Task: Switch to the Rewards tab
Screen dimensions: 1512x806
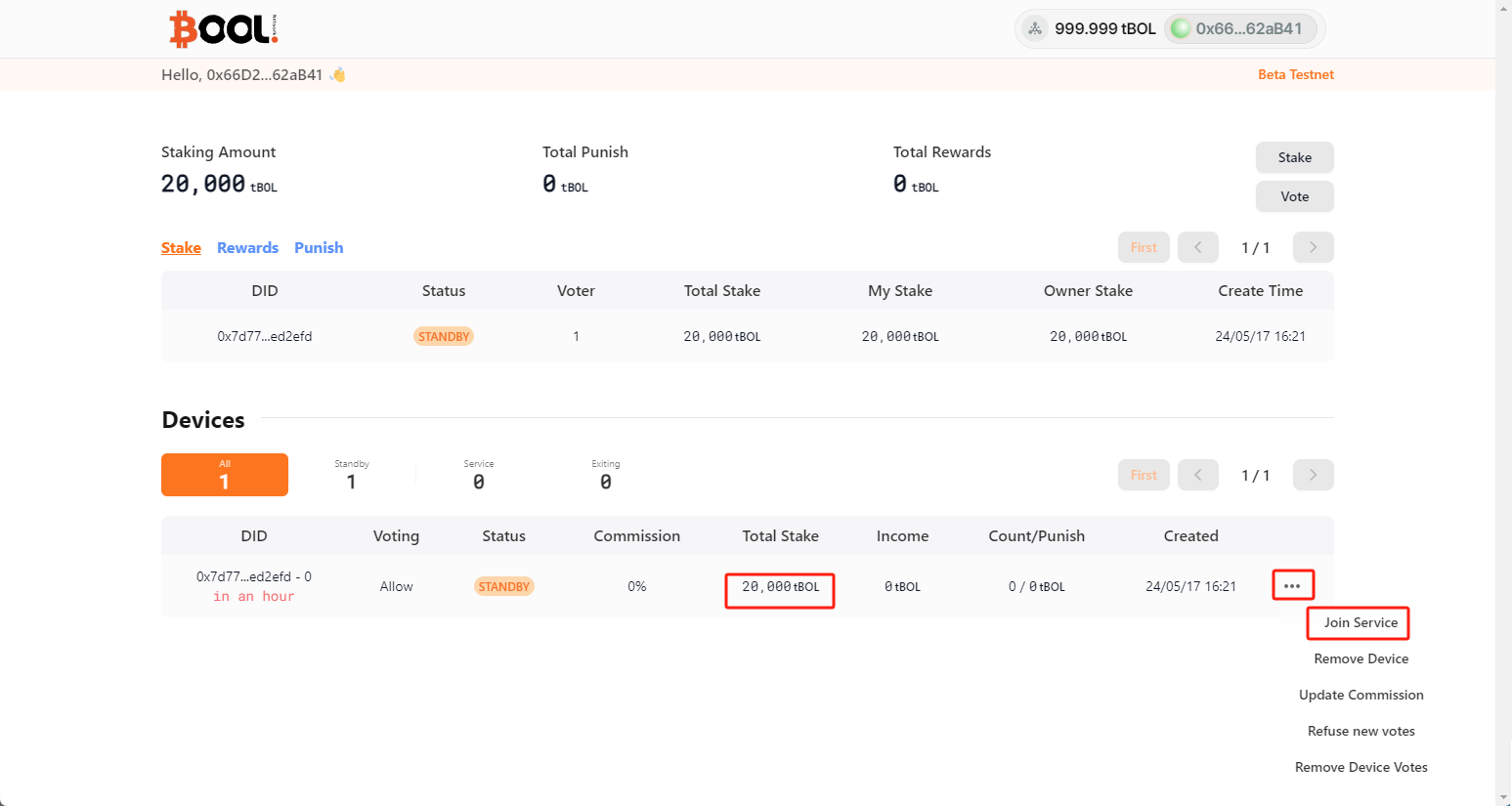Action: pos(247,248)
